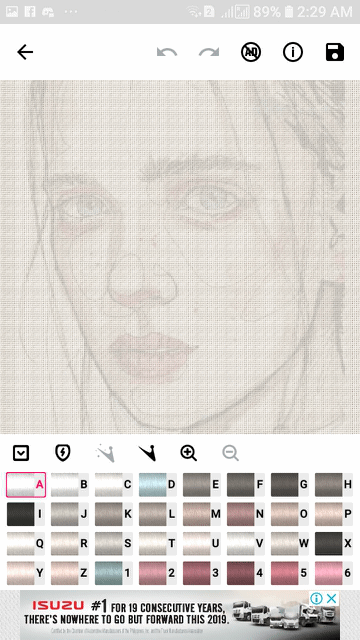Tap the battery indicator in status bar
Viewport: 360px width, 640px height.
tap(289, 11)
